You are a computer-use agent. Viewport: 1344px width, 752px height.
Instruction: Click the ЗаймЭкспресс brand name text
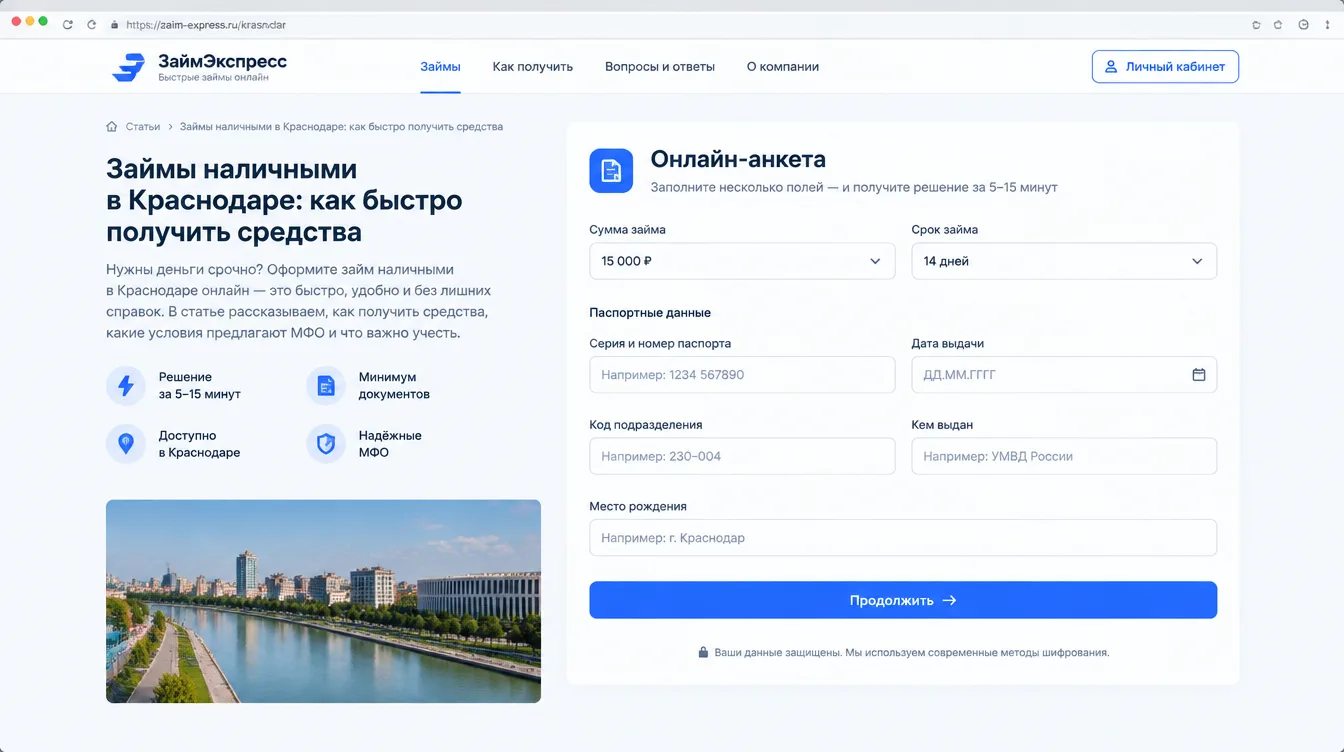pyautogui.click(x=222, y=61)
